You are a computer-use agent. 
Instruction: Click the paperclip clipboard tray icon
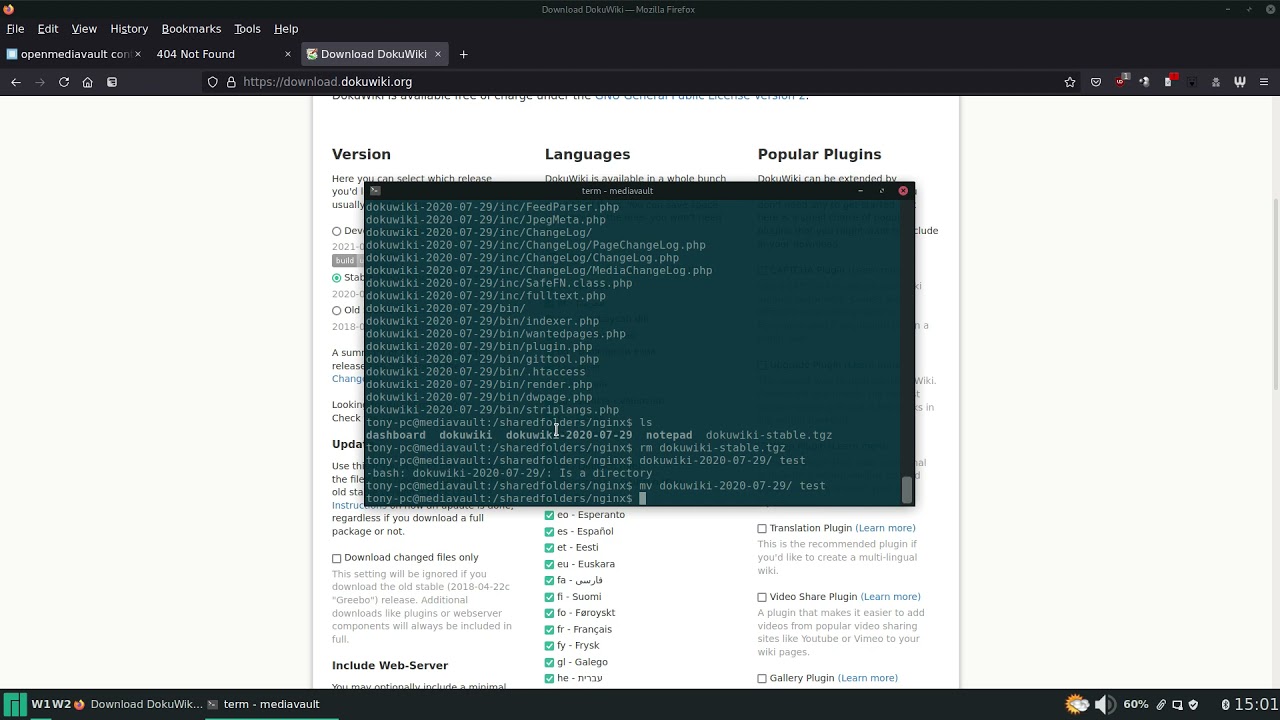click(1161, 705)
